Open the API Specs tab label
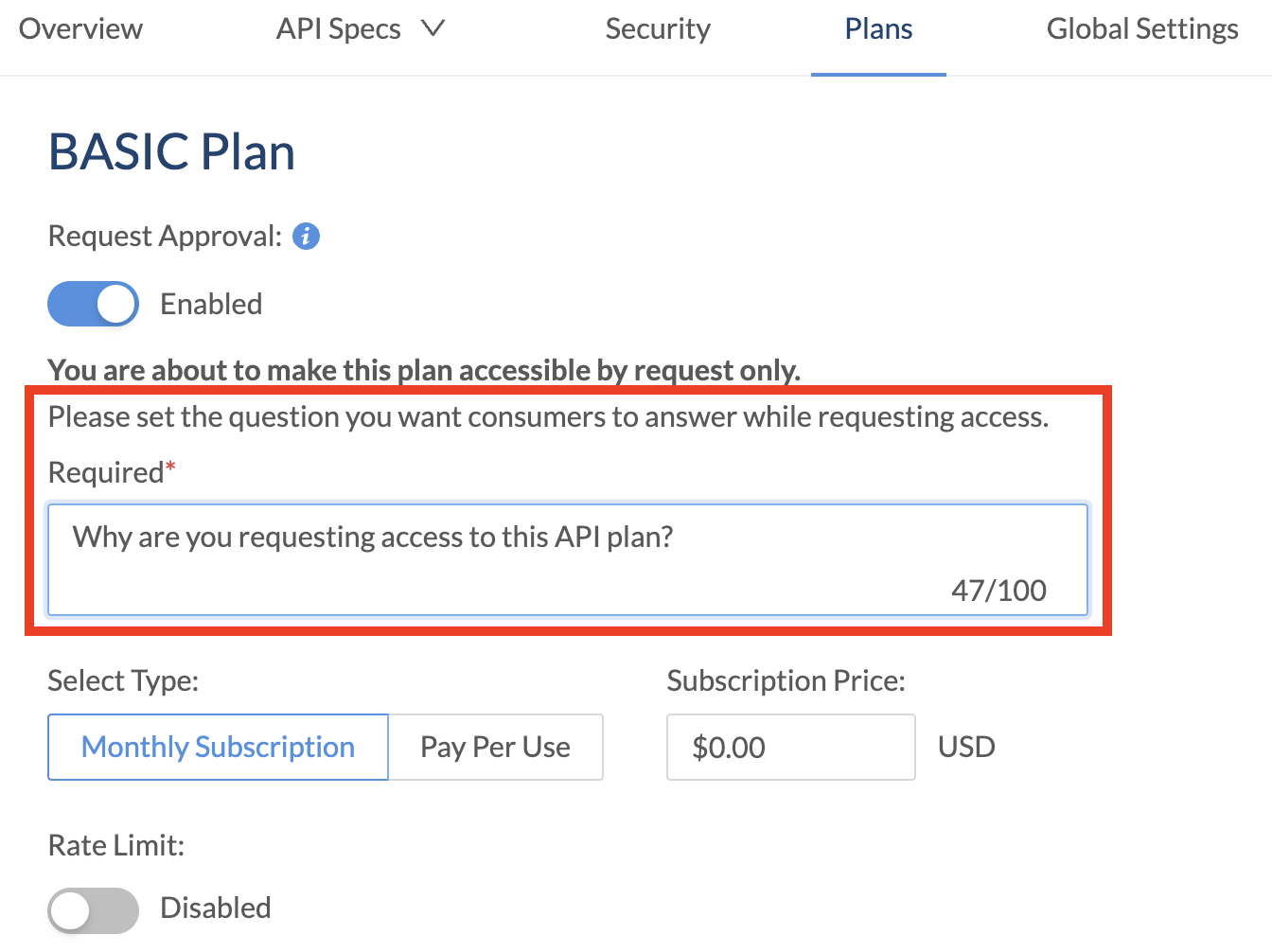The image size is (1272, 952). click(338, 29)
